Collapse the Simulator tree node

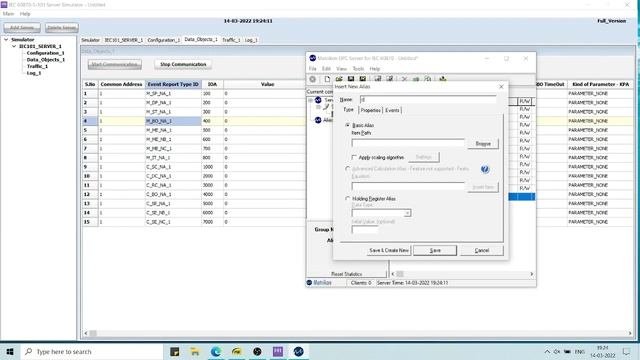click(6, 40)
